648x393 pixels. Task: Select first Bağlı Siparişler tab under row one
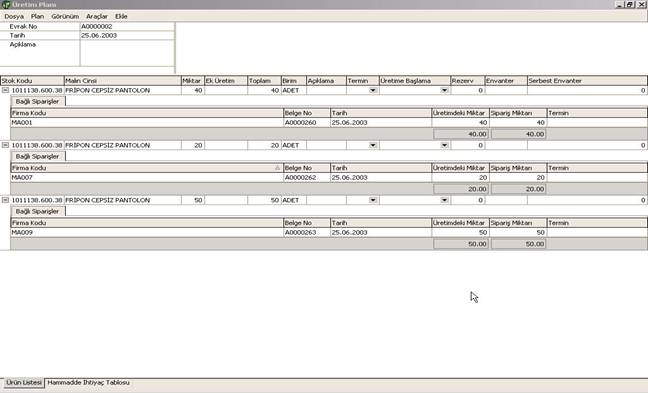[38, 101]
